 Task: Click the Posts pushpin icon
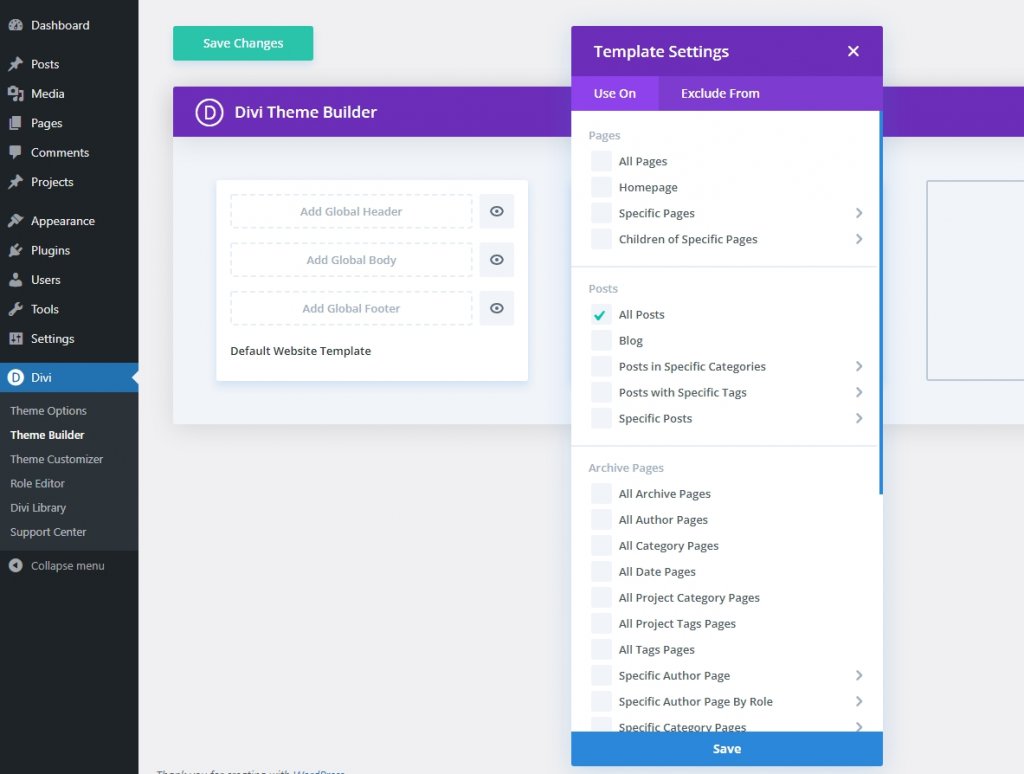tap(16, 64)
